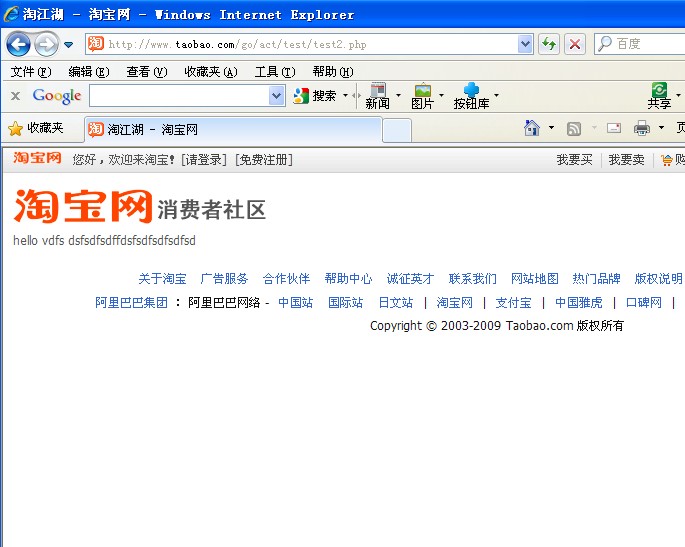685x547 pixels.
Task: Click the Print icon
Action: point(642,128)
